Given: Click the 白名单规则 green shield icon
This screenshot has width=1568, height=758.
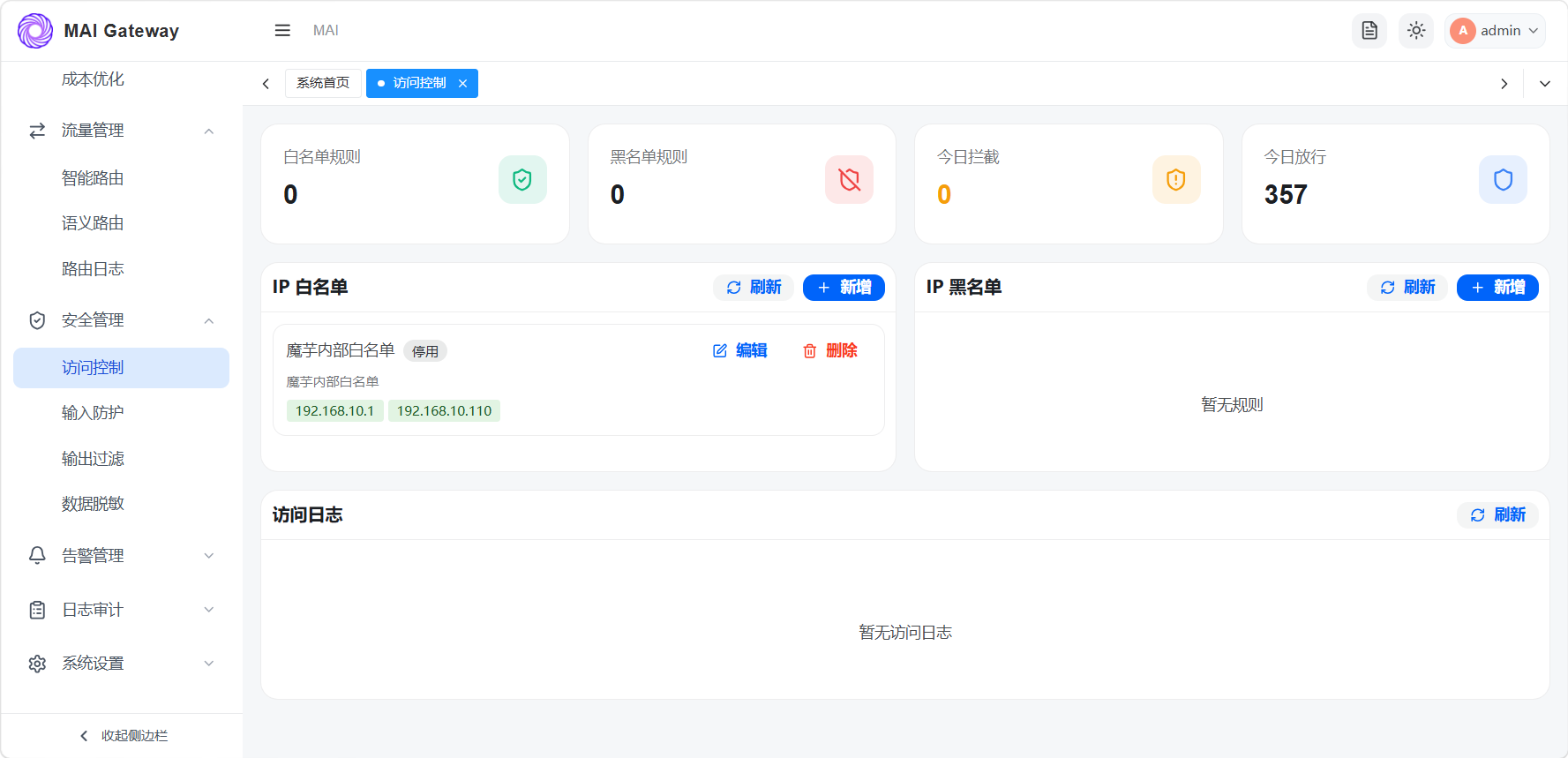Looking at the screenshot, I should point(522,180).
